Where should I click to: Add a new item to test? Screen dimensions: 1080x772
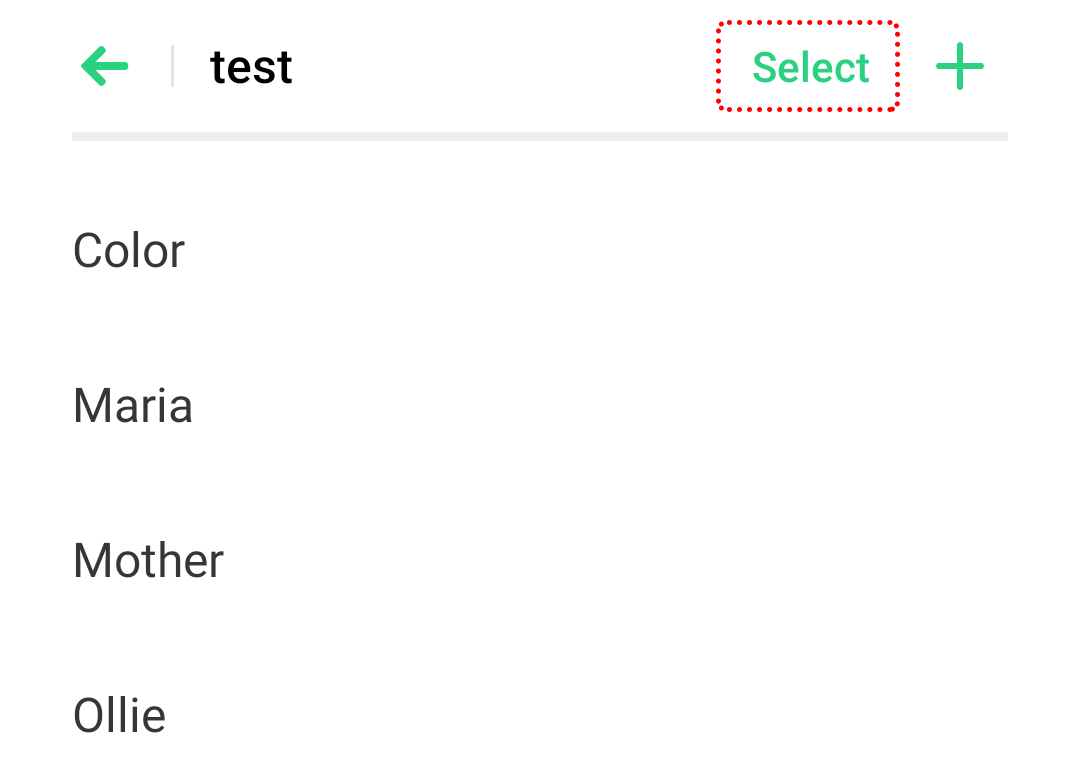960,67
